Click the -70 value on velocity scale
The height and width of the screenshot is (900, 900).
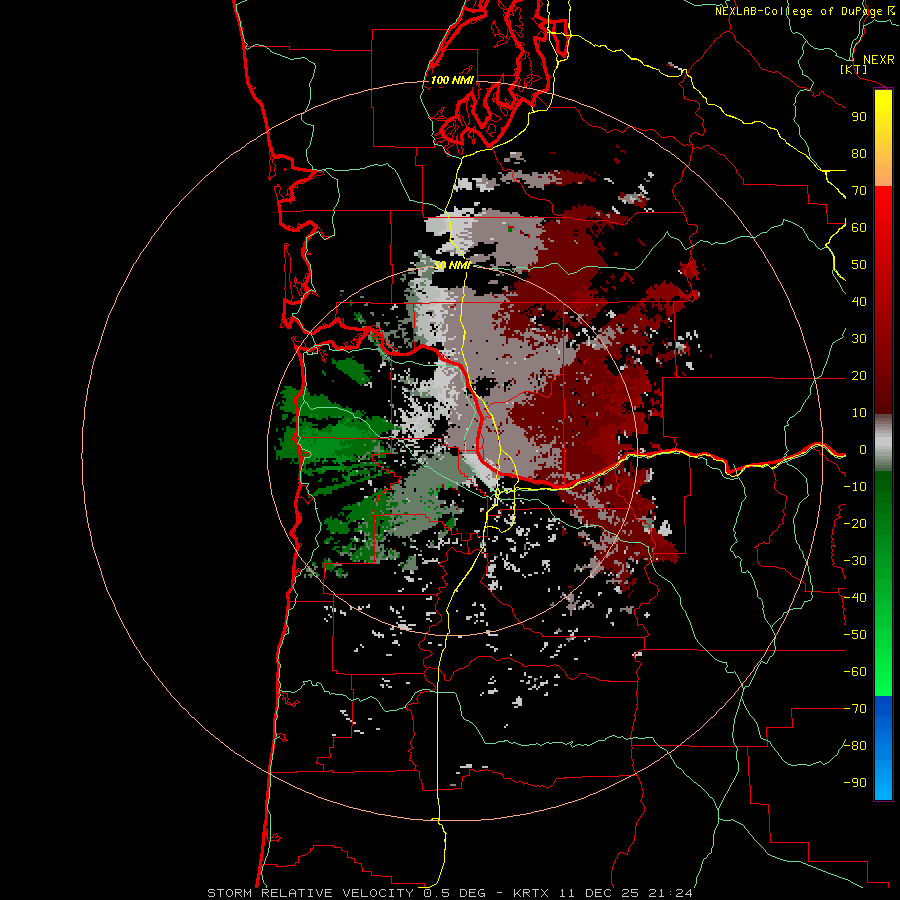pyautogui.click(x=855, y=709)
